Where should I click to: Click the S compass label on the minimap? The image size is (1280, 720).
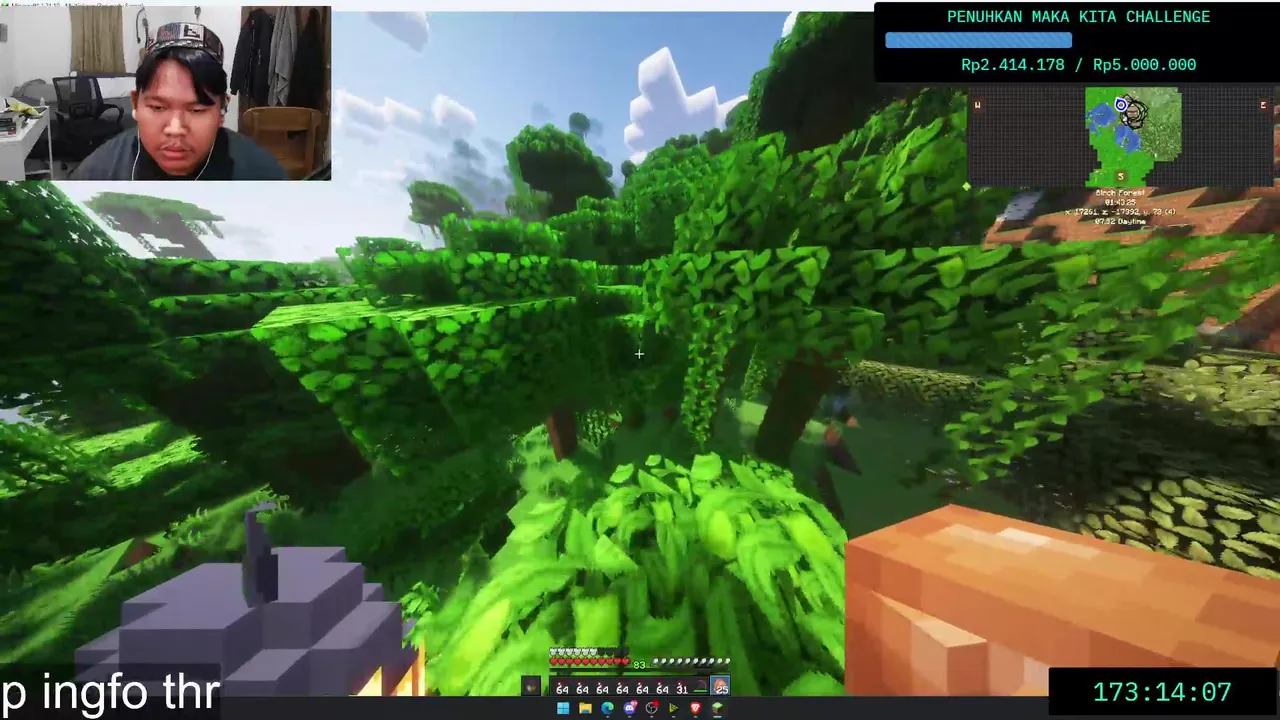click(x=1121, y=176)
